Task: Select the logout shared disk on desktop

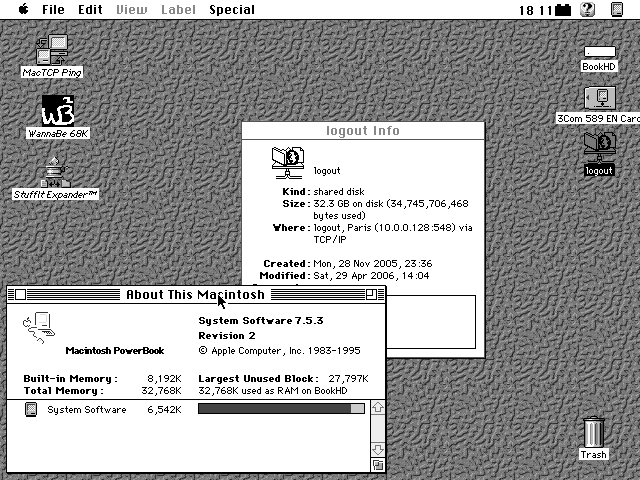Action: [599, 147]
